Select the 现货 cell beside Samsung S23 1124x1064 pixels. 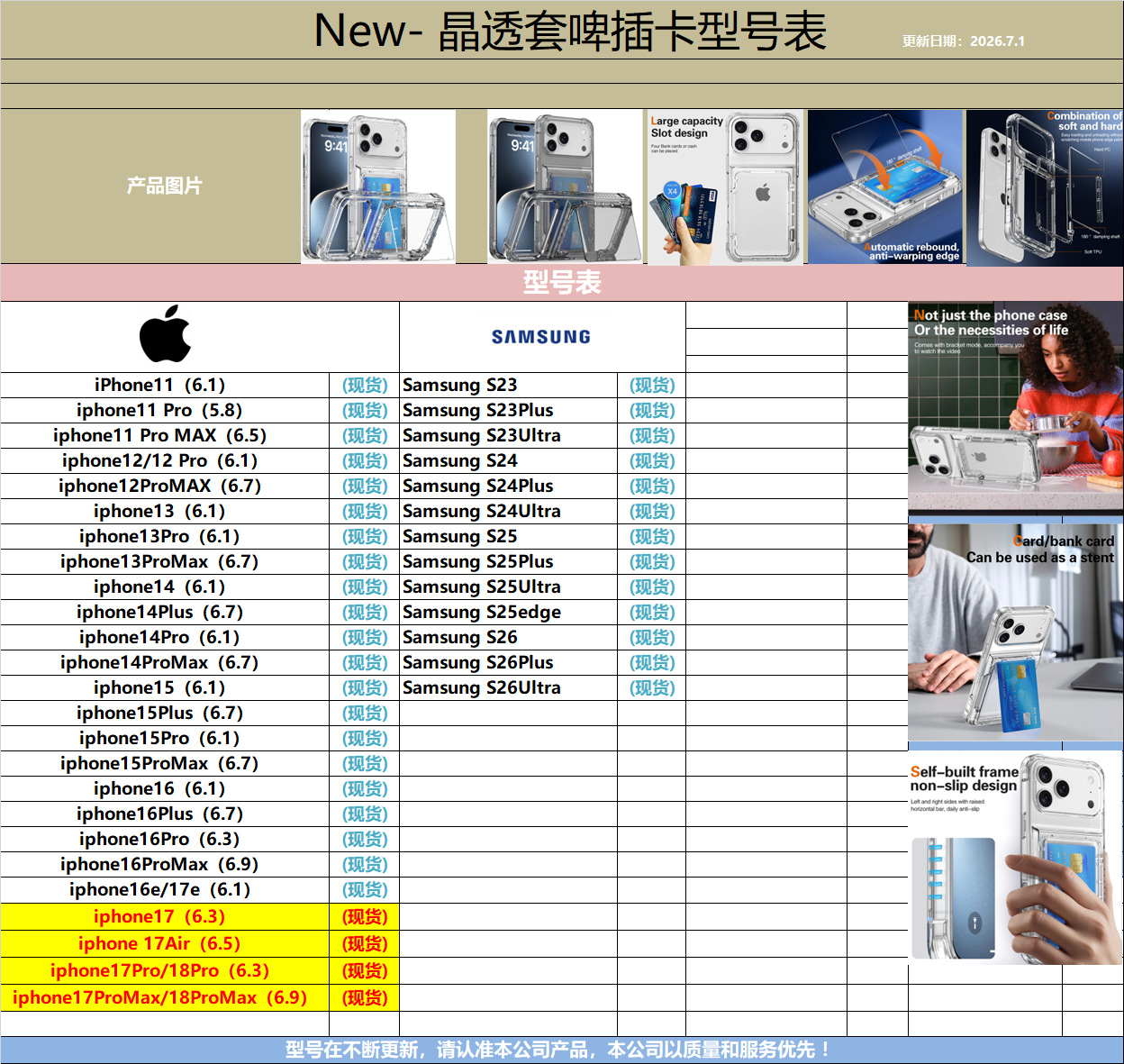coord(652,386)
